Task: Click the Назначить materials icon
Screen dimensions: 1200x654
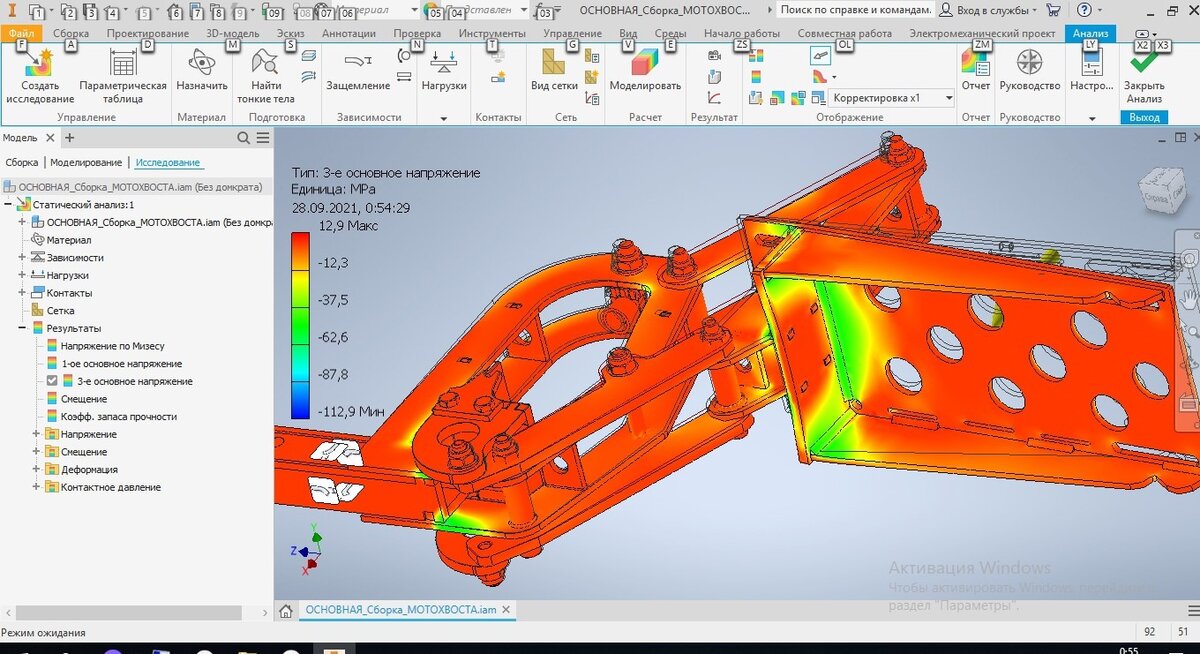Action: click(x=202, y=63)
